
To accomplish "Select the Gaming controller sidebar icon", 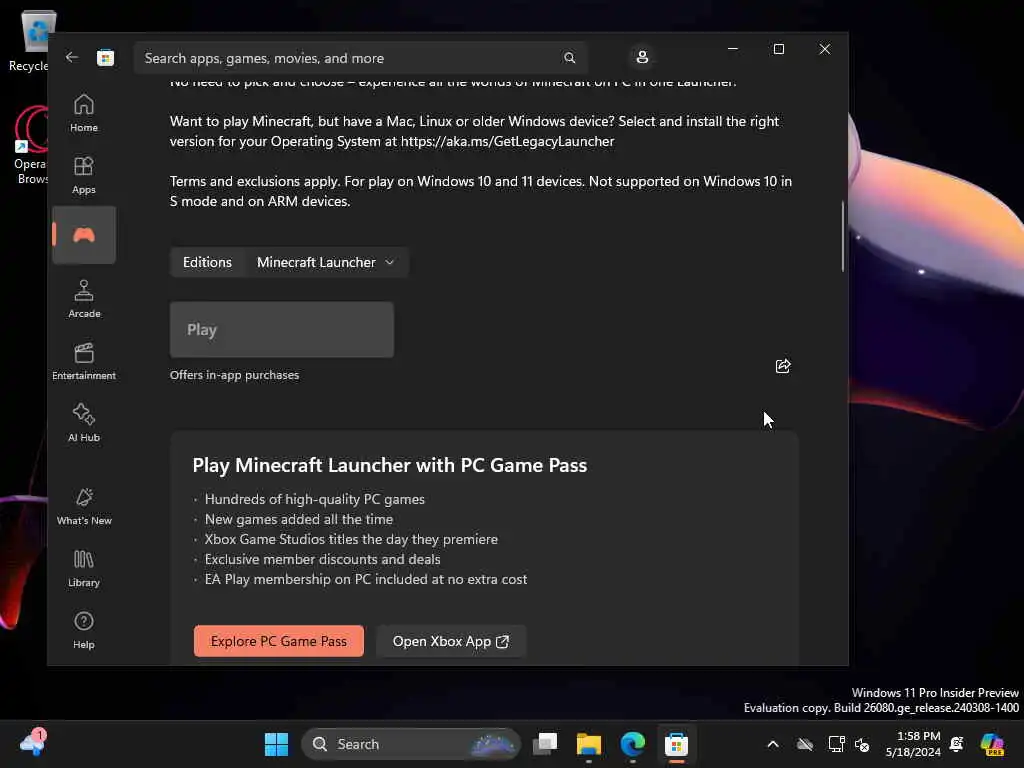I will coord(84,235).
